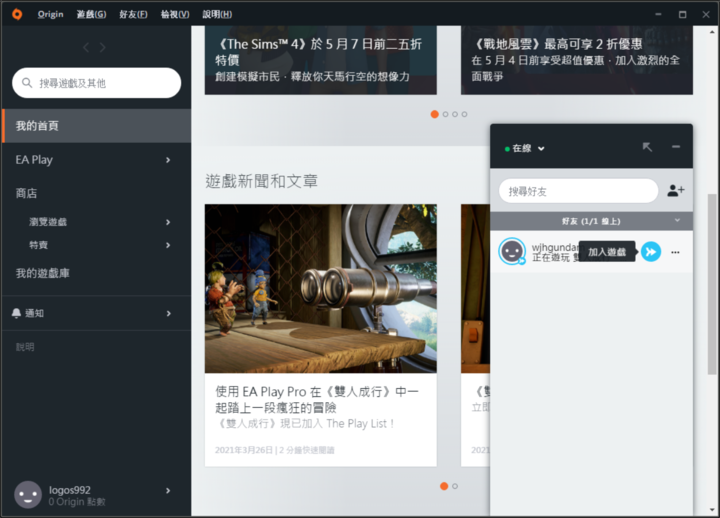Expand the EA Play submenu chevron
Screen dimensions: 720x518
coord(168,160)
